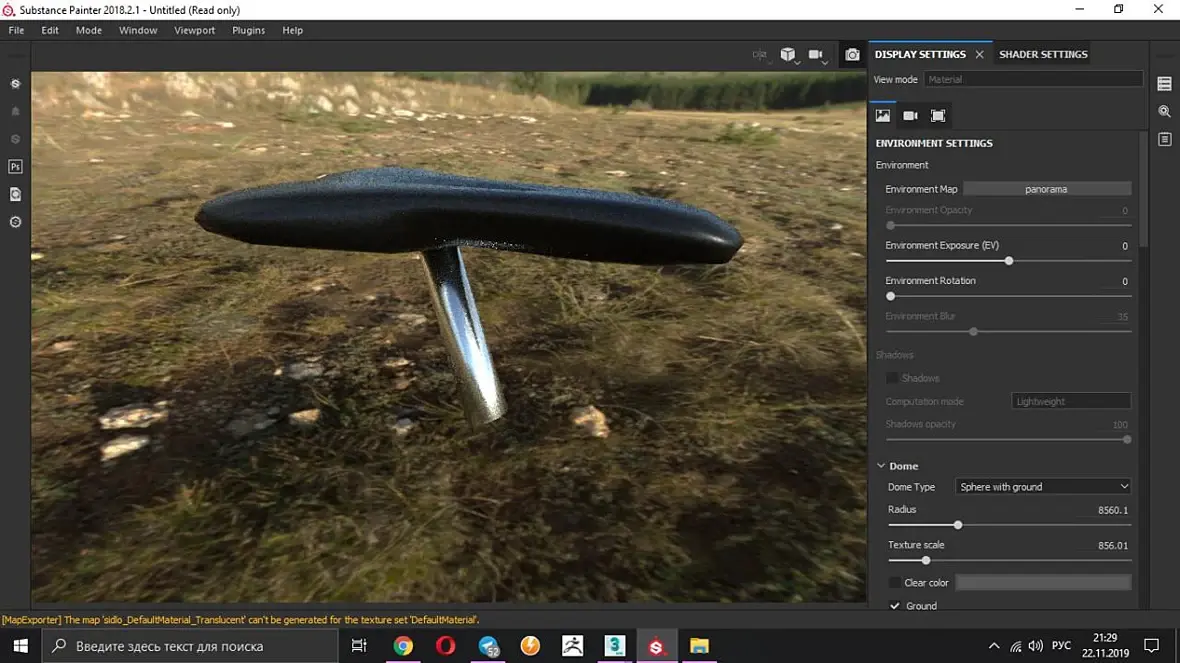Toggle the Shadows checkbox
The image size is (1180, 663).
pos(892,378)
